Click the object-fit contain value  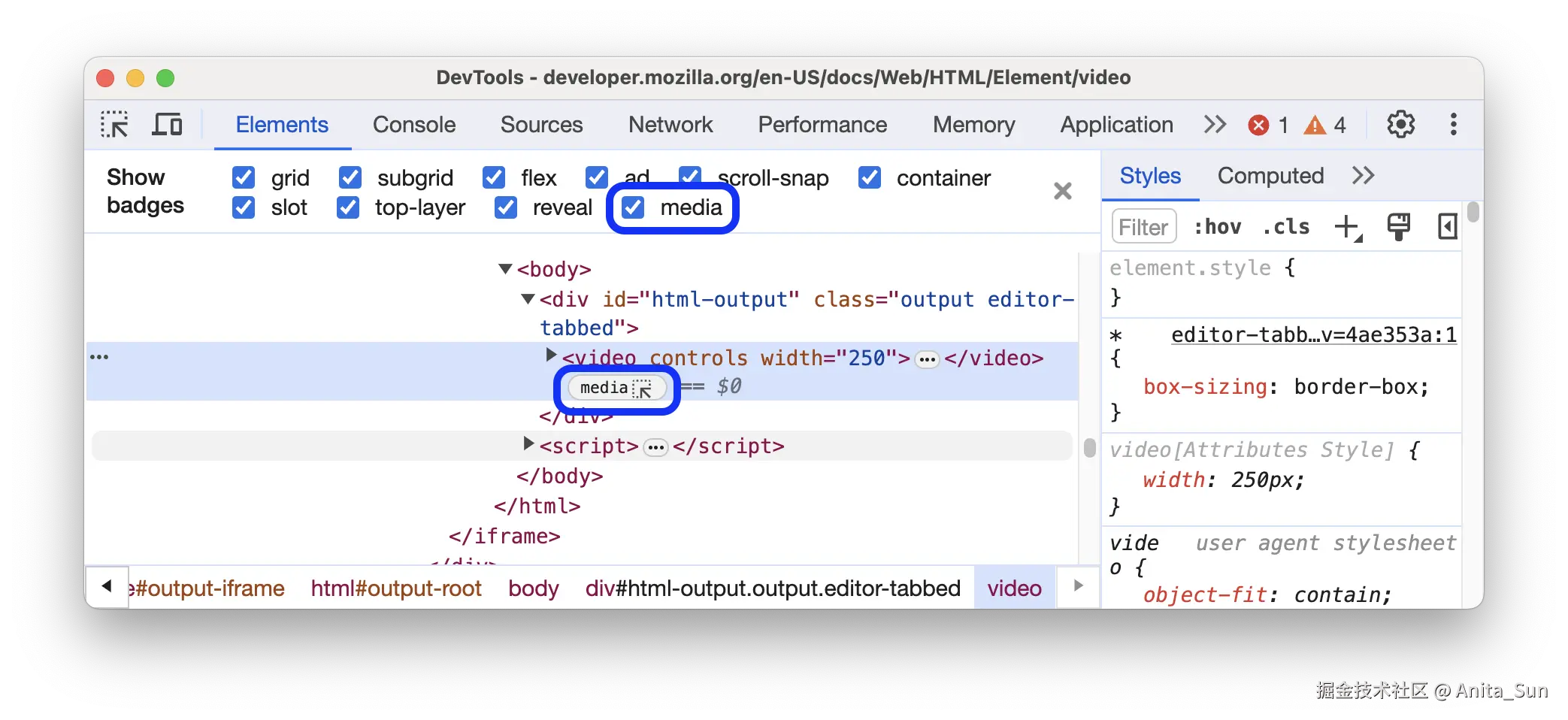pos(1336,595)
